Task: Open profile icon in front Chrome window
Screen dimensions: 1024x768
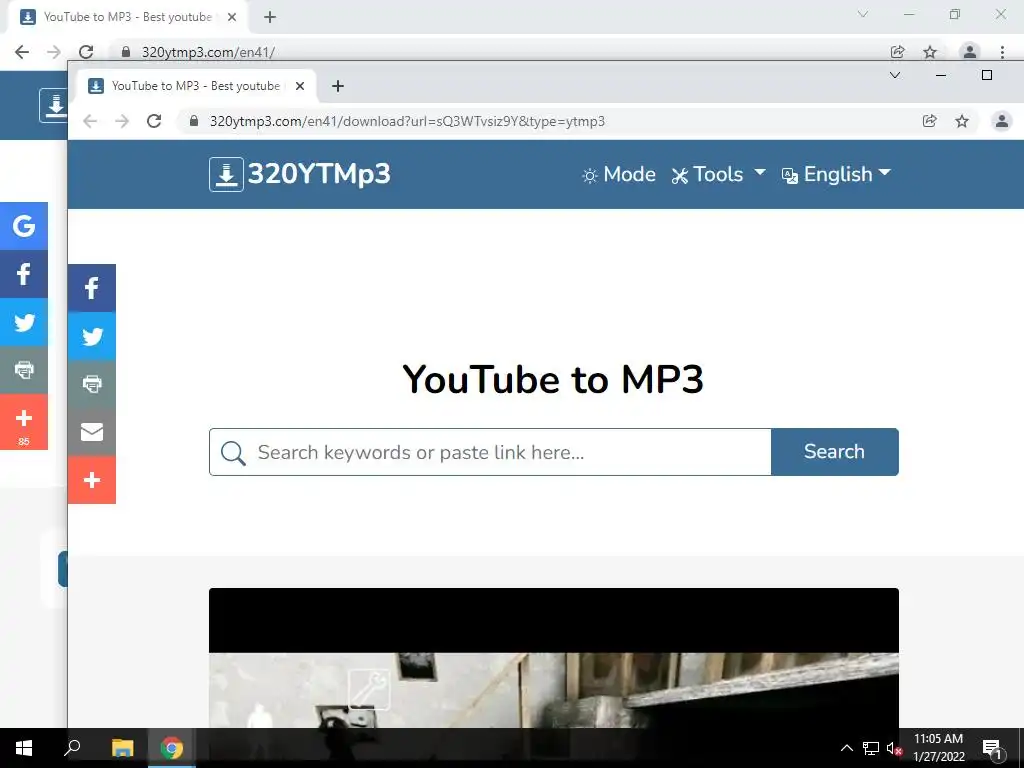Action: 1002,121
